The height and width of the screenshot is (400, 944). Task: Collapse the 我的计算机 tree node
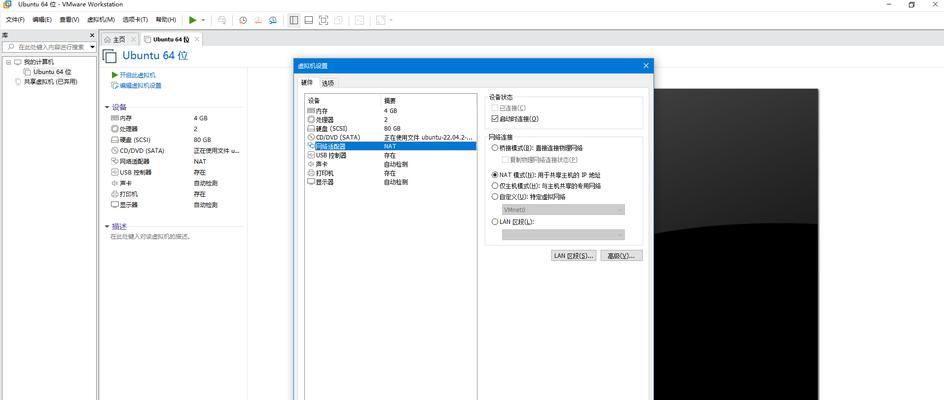pos(8,62)
